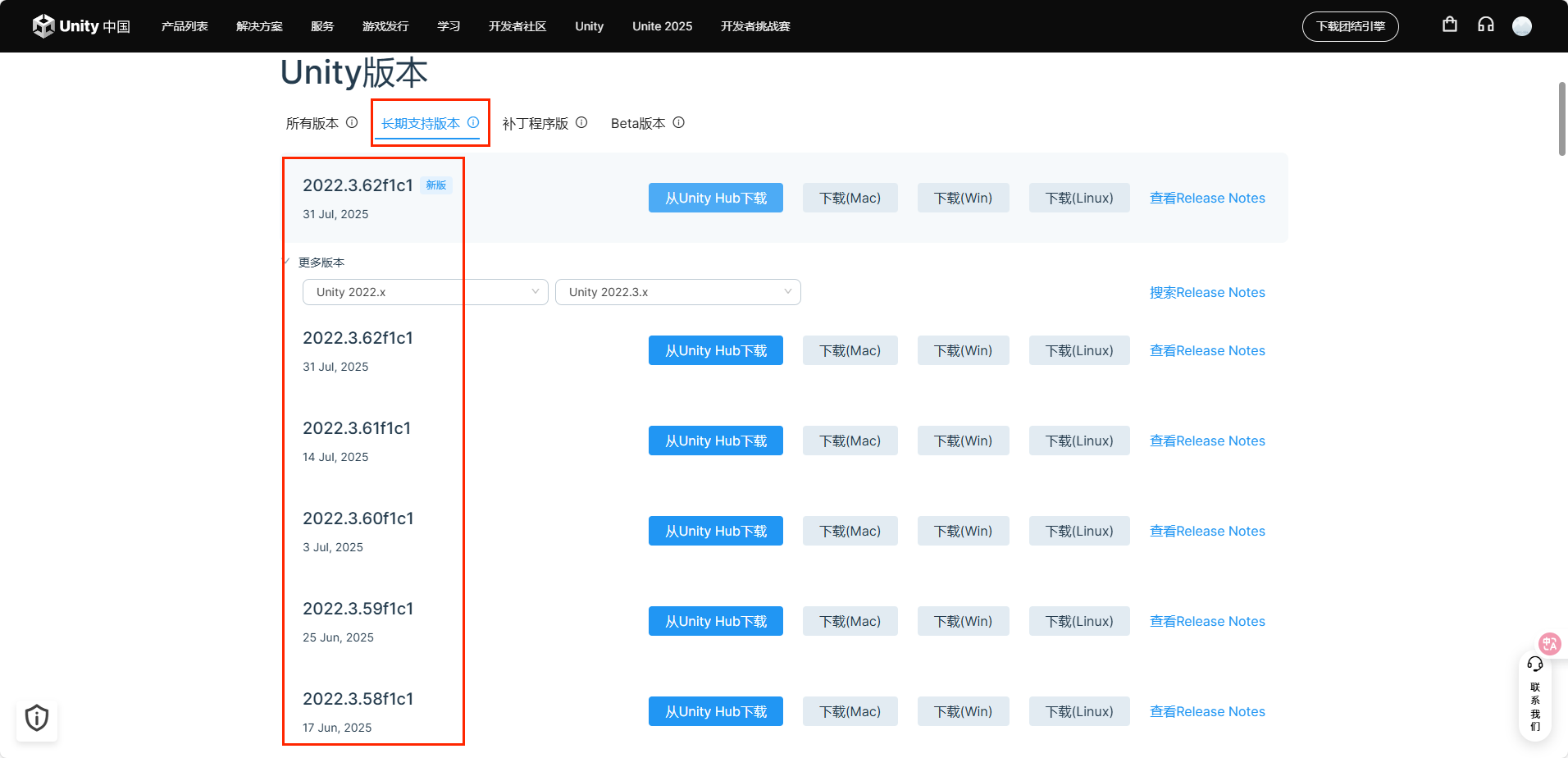The width and height of the screenshot is (1568, 758).
Task: Switch to the 补丁程序版 tab
Action: [535, 124]
